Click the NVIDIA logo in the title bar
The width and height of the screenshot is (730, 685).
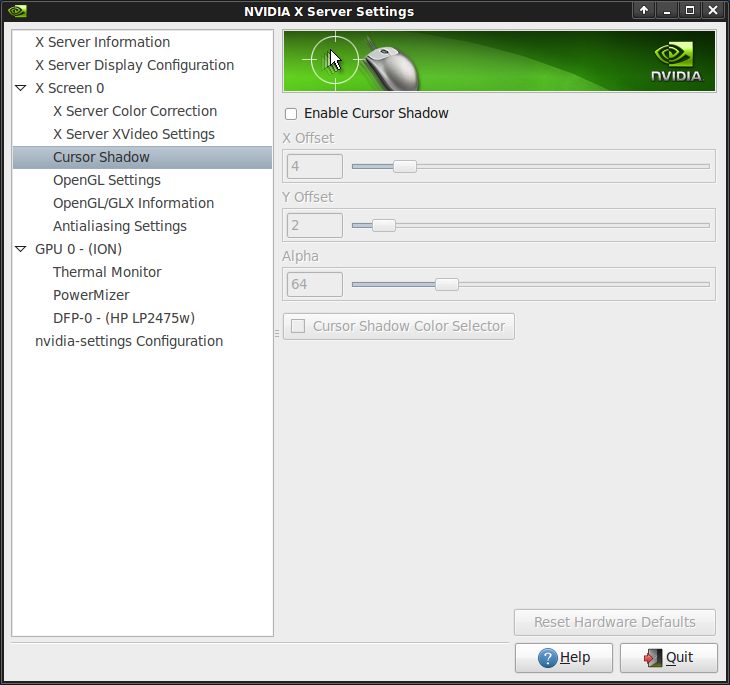click(17, 11)
